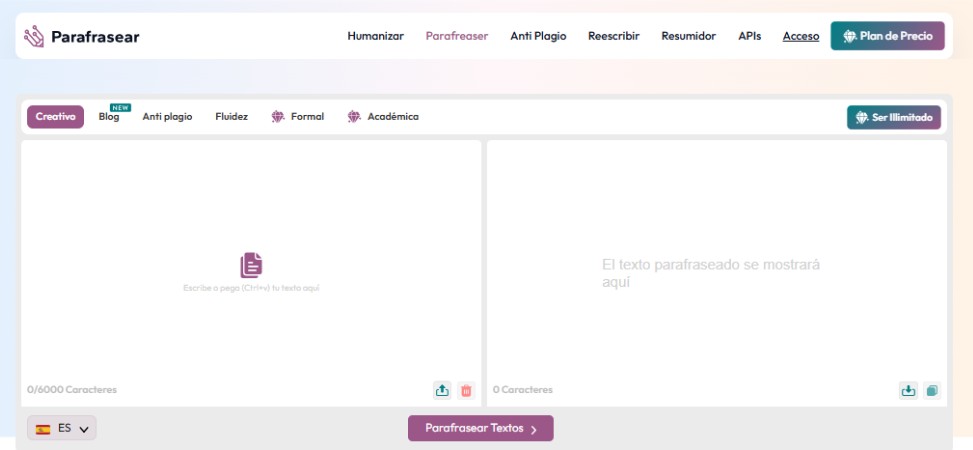Open Humanizar from the top navigation
This screenshot has width=973, height=450.
click(375, 36)
